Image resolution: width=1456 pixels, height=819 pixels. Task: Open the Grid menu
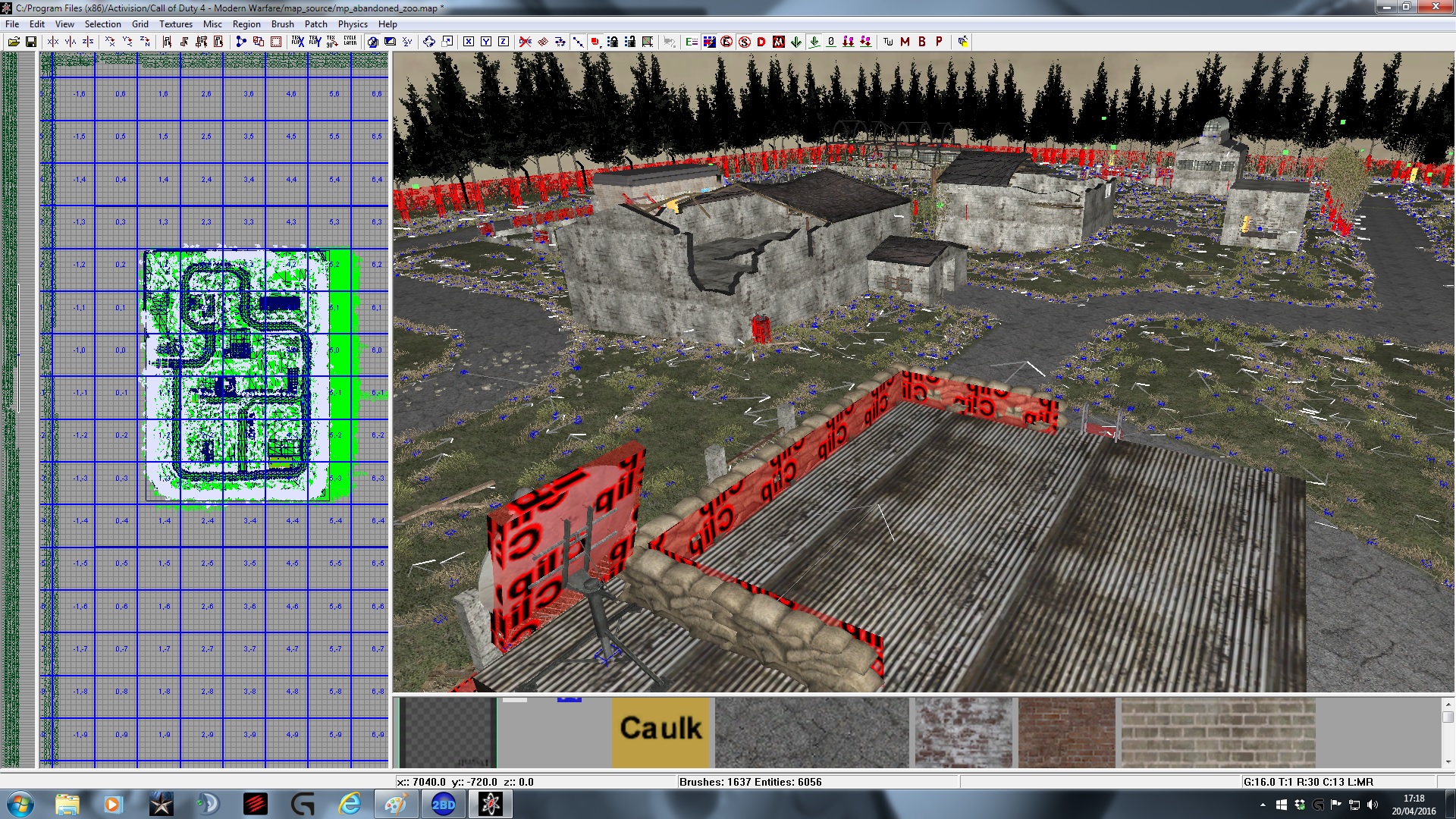(x=140, y=24)
